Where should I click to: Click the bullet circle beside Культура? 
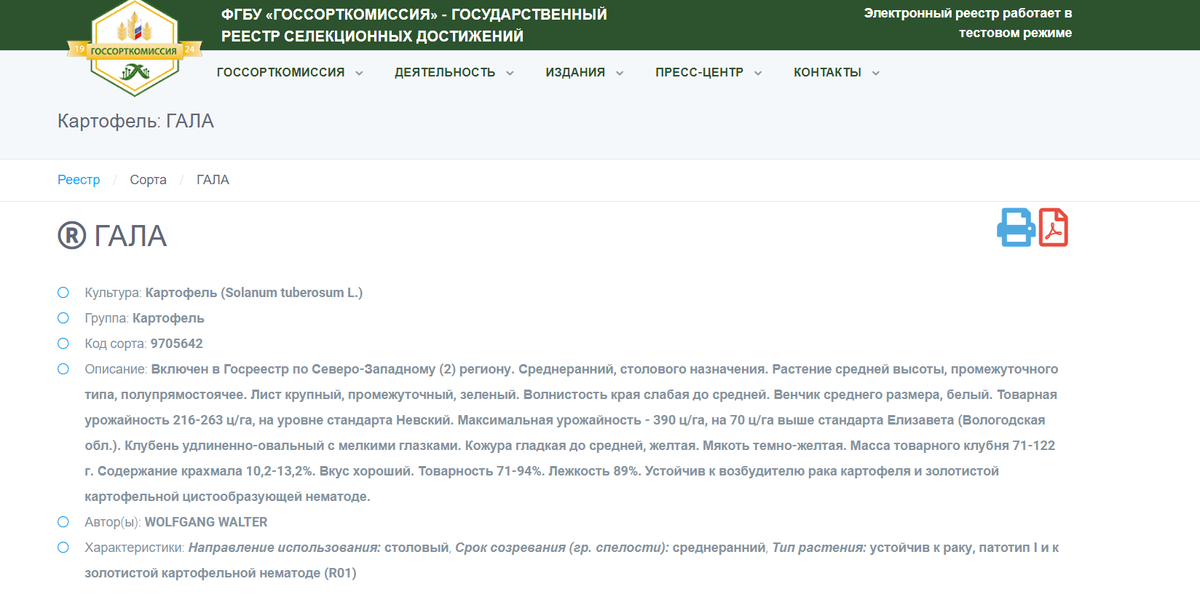point(63,292)
